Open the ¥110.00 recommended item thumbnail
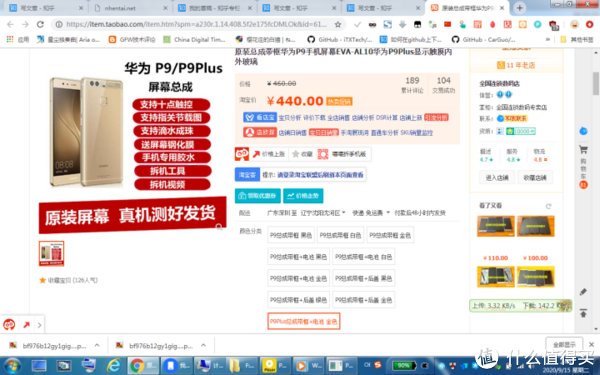The height and width of the screenshot is (375, 600). (496, 226)
